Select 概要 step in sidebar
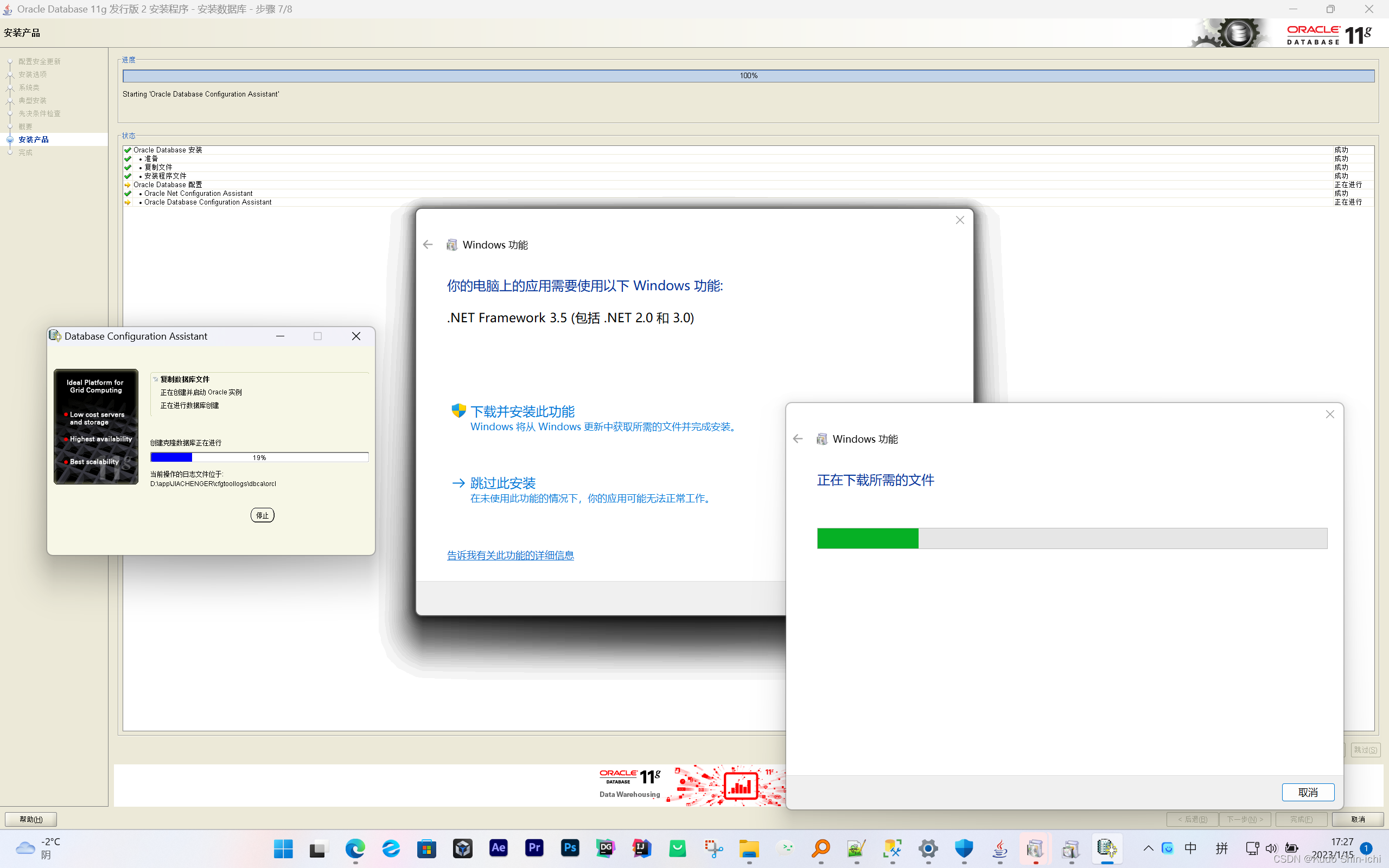The width and height of the screenshot is (1389, 868). point(26,126)
